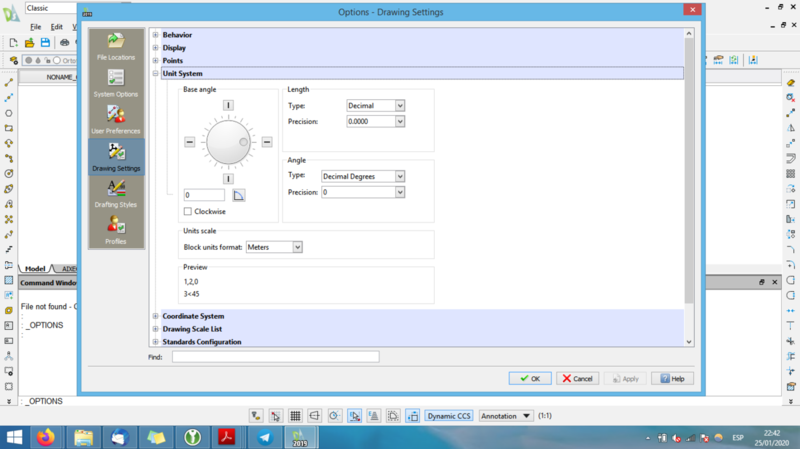Click the Find search field
The image size is (800, 449).
pos(275,357)
